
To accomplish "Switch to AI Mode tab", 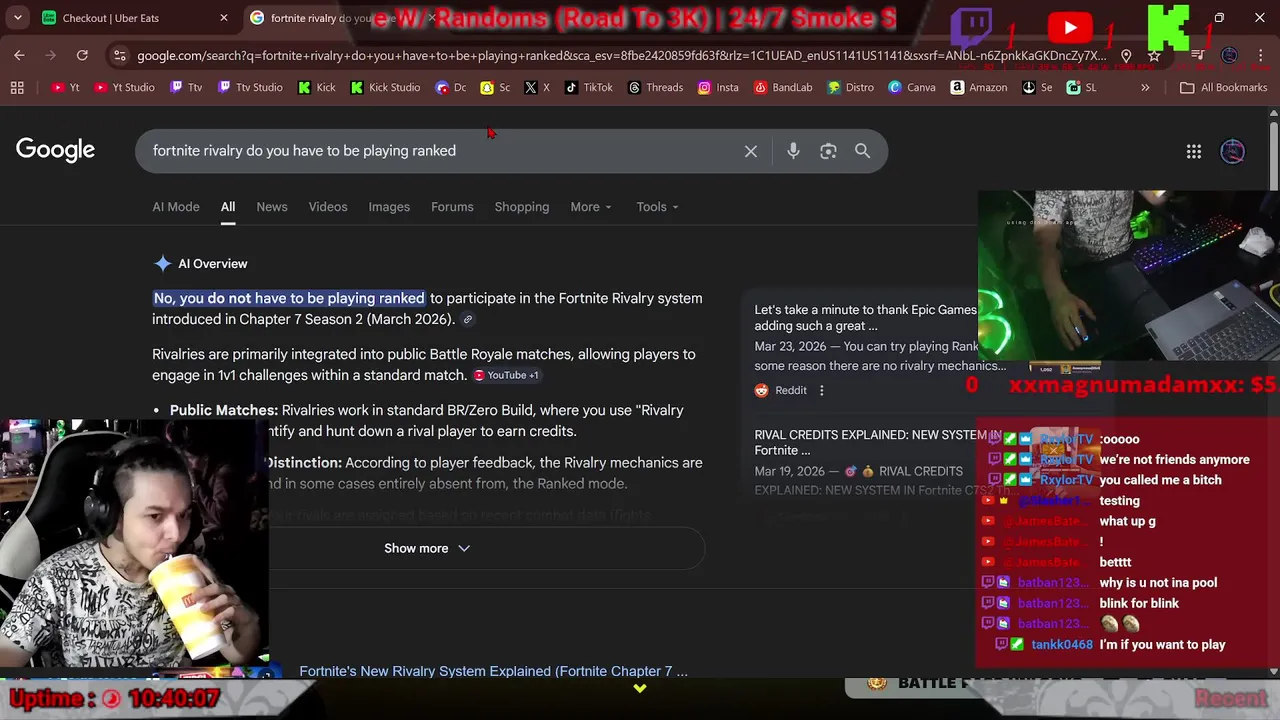I will click(176, 207).
